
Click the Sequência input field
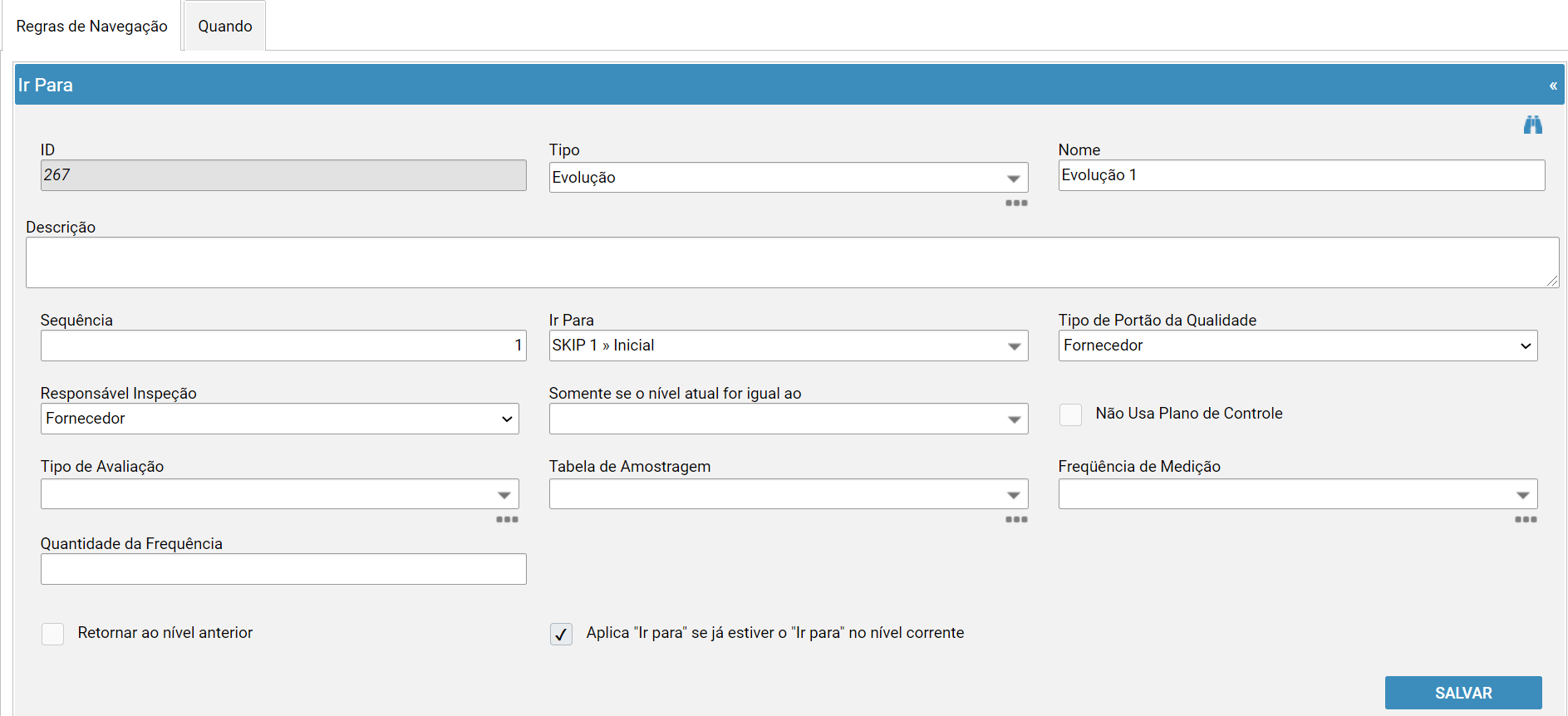coord(283,346)
